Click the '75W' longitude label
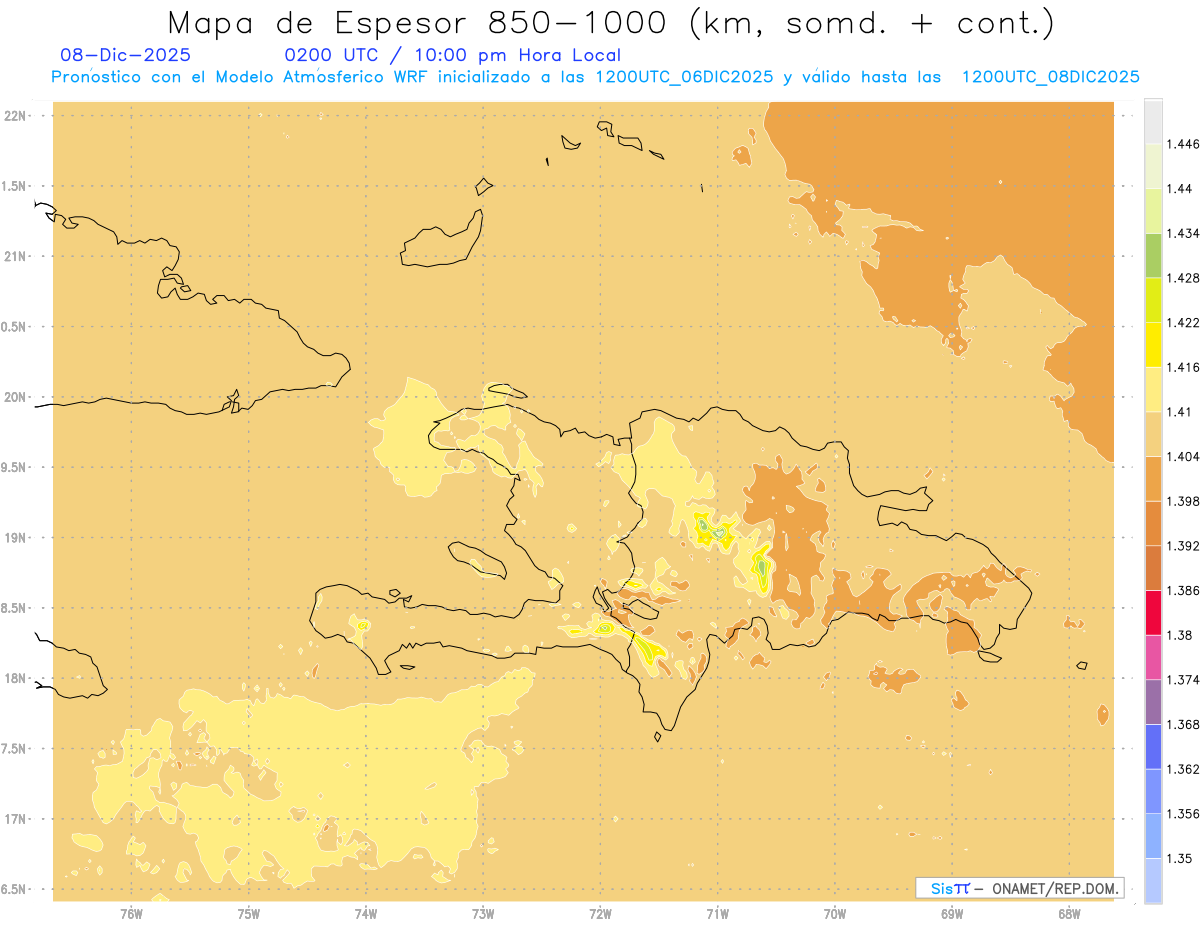1200x927 pixels. tap(249, 914)
